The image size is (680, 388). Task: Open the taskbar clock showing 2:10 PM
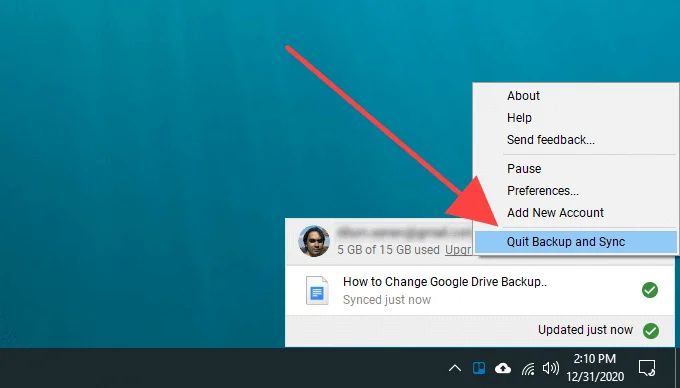pyautogui.click(x=595, y=368)
